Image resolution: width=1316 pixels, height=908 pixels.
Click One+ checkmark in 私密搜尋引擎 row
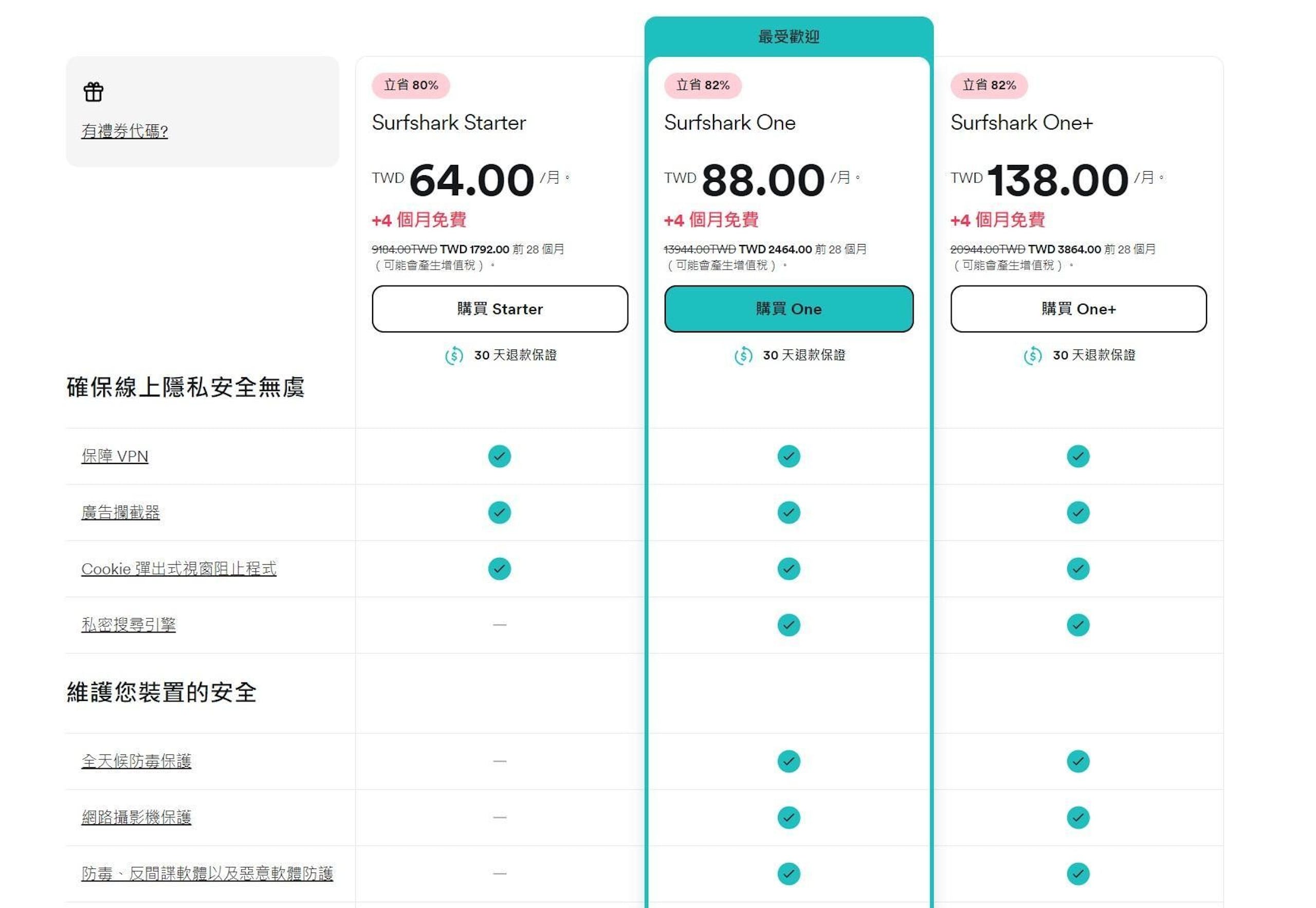(1077, 625)
